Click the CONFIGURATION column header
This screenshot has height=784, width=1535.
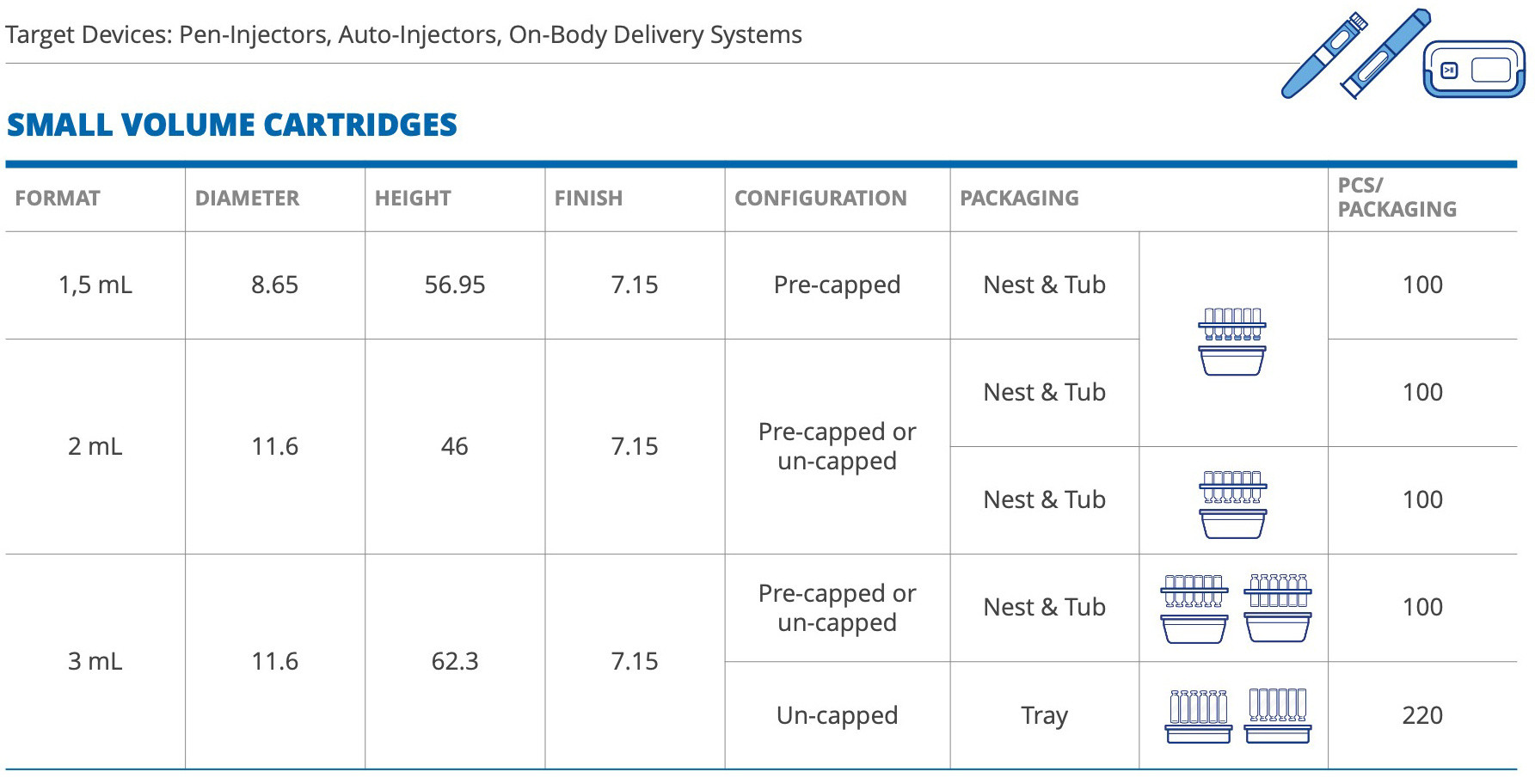[x=820, y=199]
